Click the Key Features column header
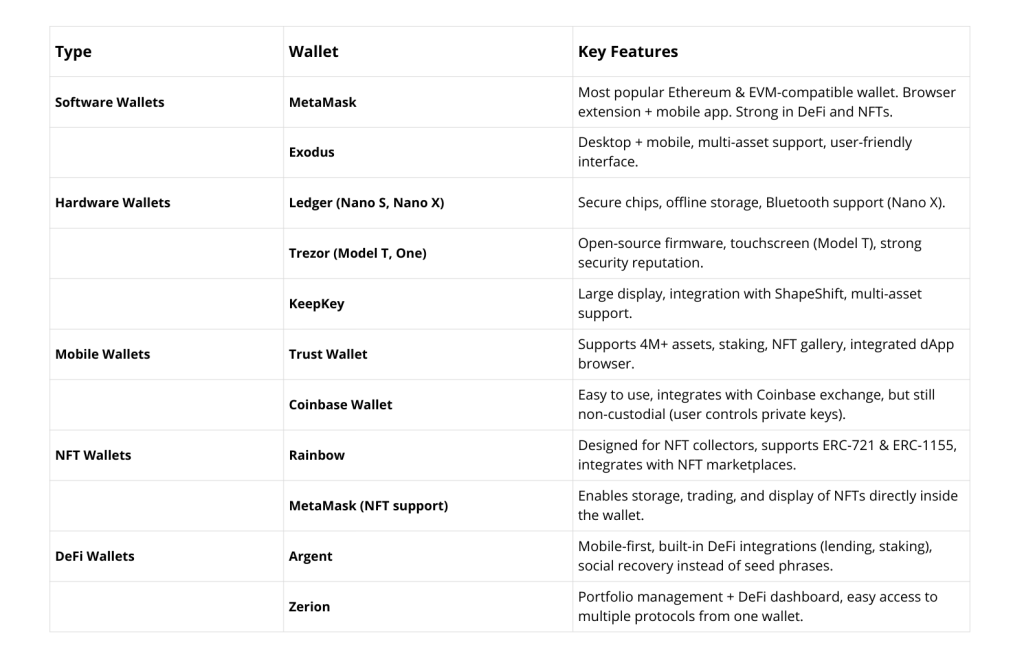The height and width of the screenshot is (667, 1024). [628, 52]
